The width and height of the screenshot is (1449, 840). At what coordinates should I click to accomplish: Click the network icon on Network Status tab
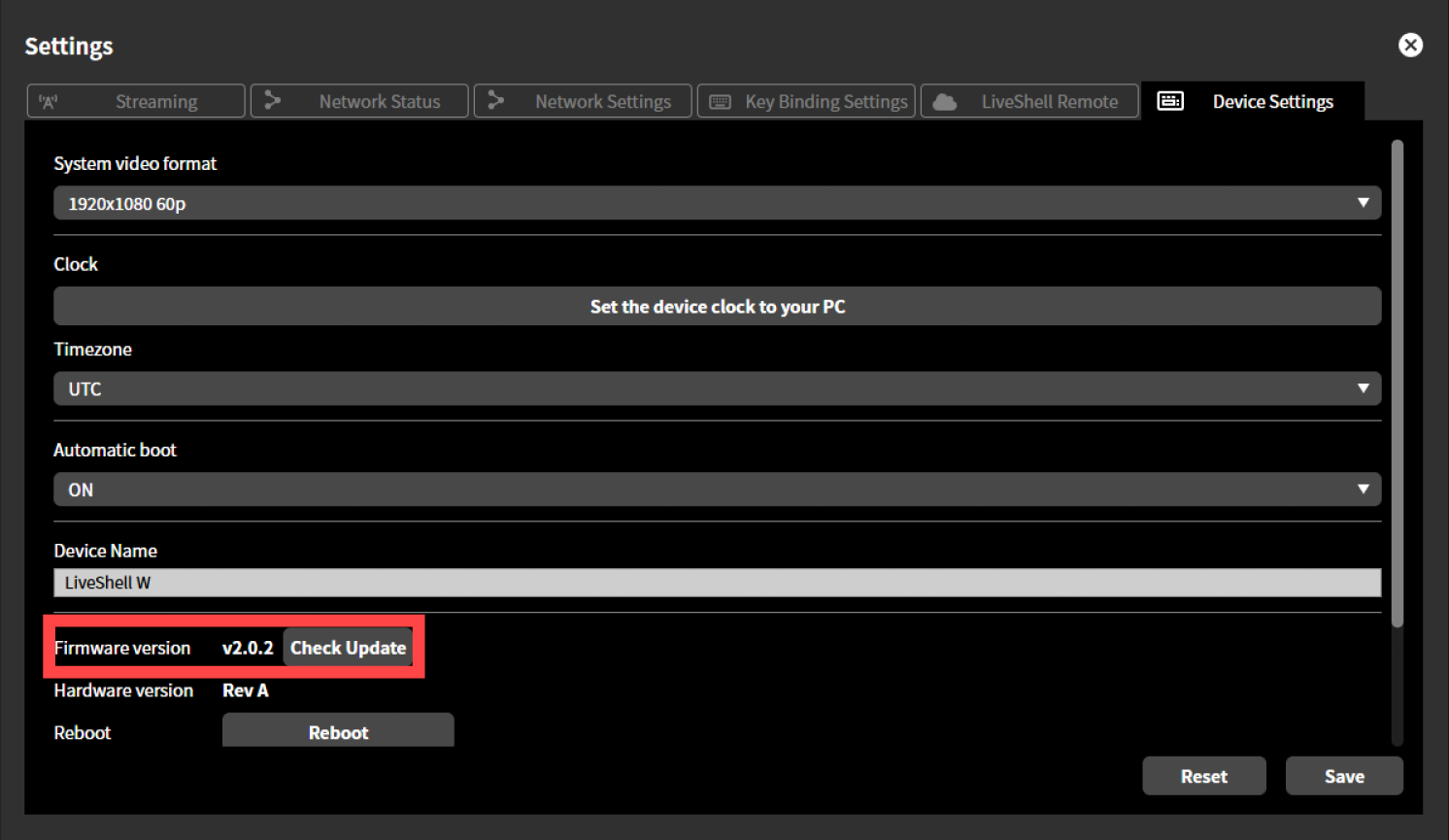[273, 101]
